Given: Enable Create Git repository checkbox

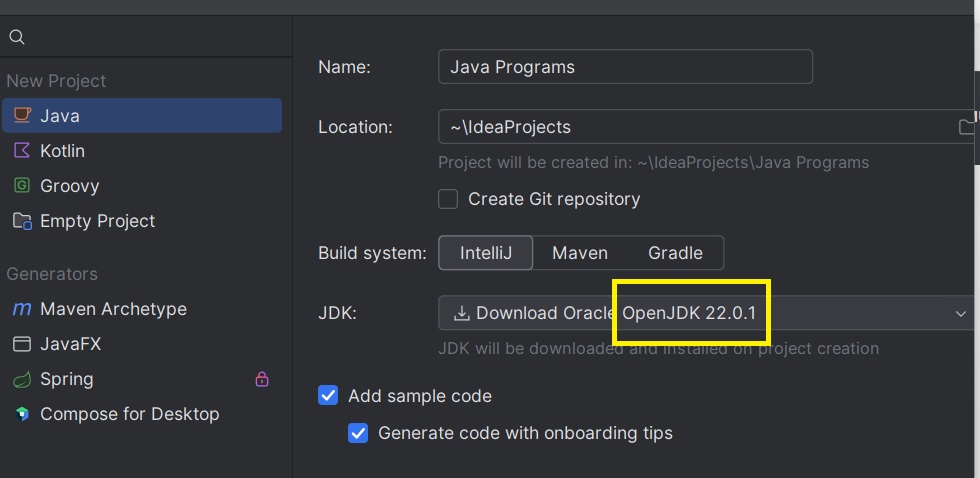Looking at the screenshot, I should pos(448,199).
